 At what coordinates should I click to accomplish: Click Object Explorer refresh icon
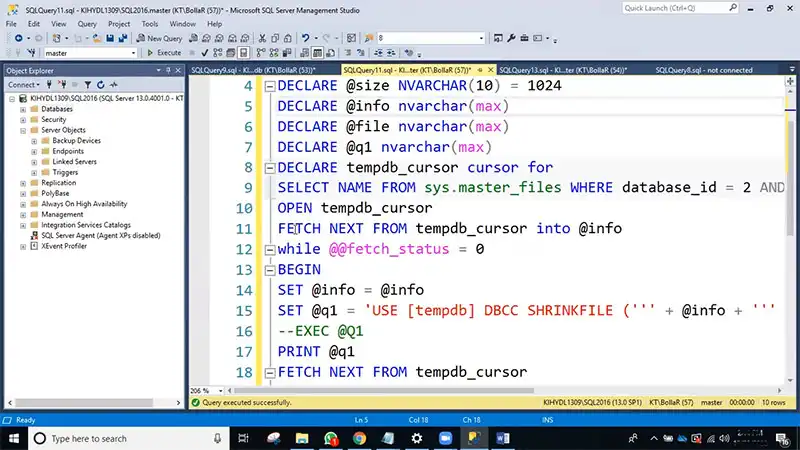101,85
